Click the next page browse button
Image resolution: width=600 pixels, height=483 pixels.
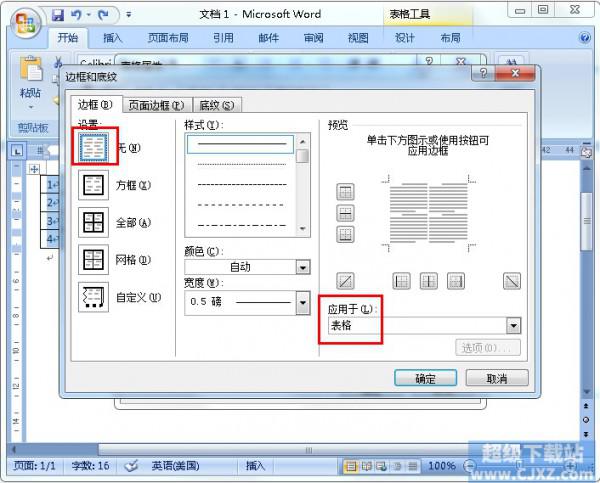(586, 434)
